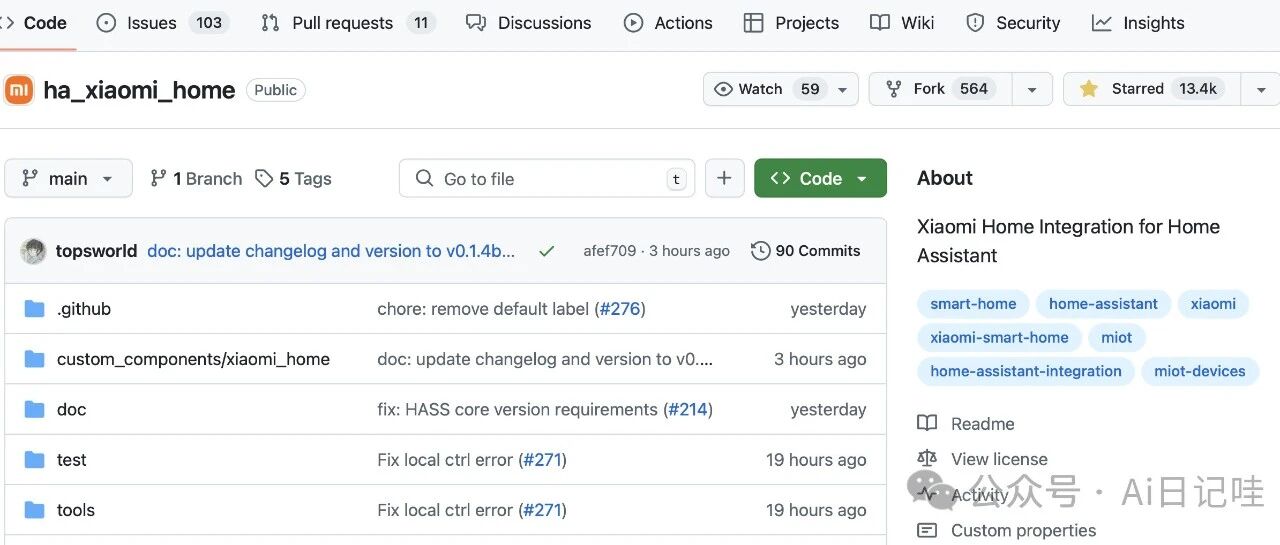Image resolution: width=1280 pixels, height=545 pixels.
Task: Open the Issues tab
Action: tap(162, 23)
